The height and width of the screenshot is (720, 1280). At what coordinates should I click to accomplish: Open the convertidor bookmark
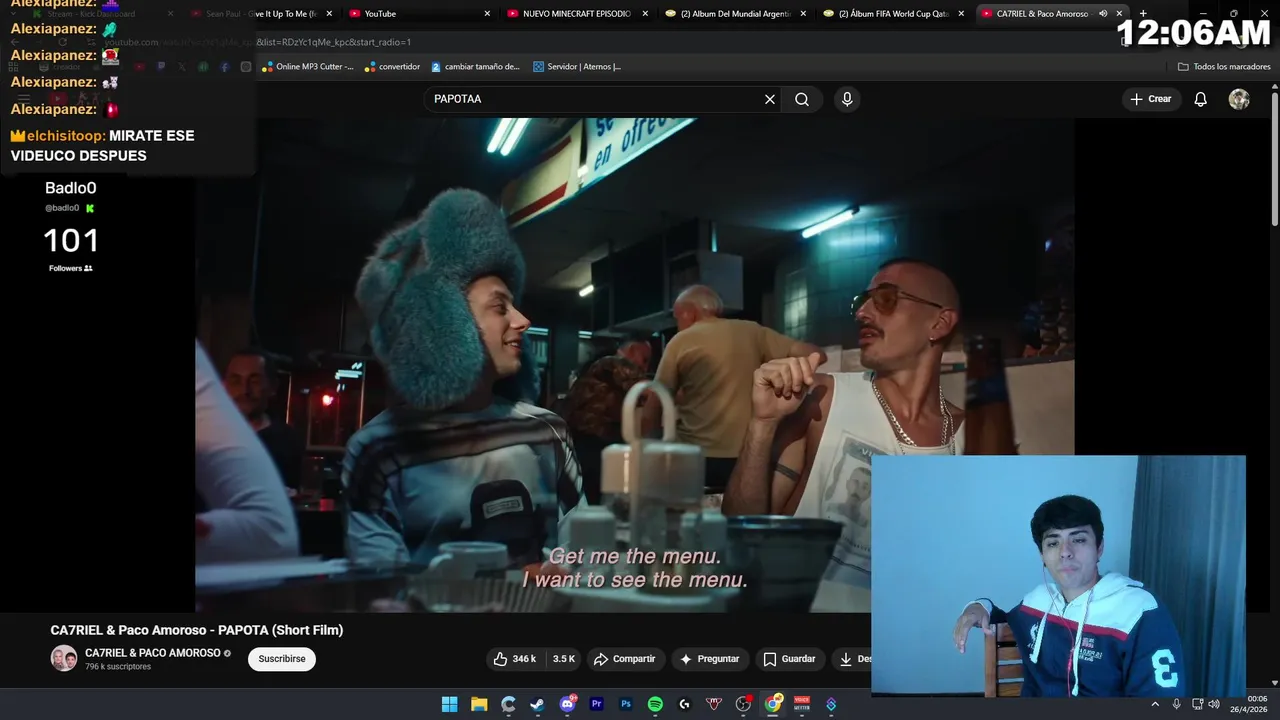point(392,67)
